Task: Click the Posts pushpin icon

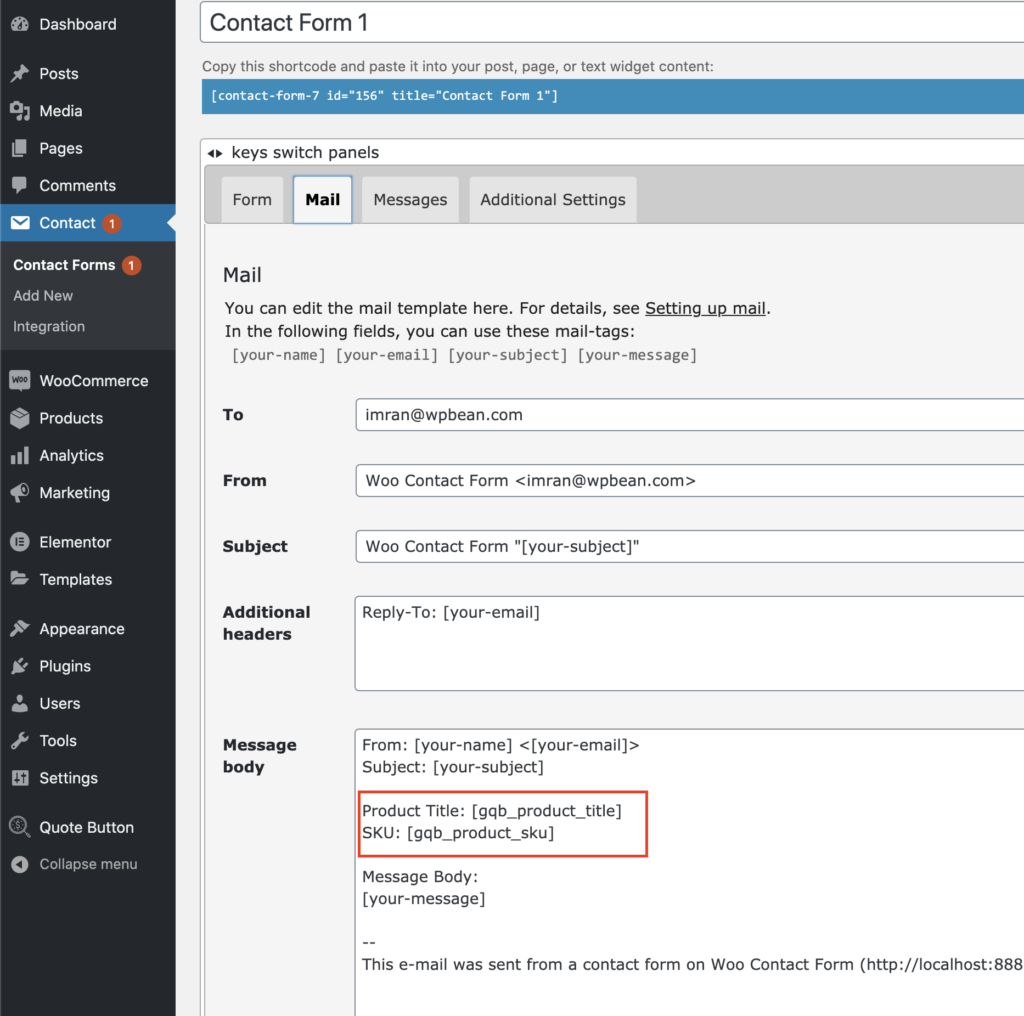Action: [x=20, y=74]
